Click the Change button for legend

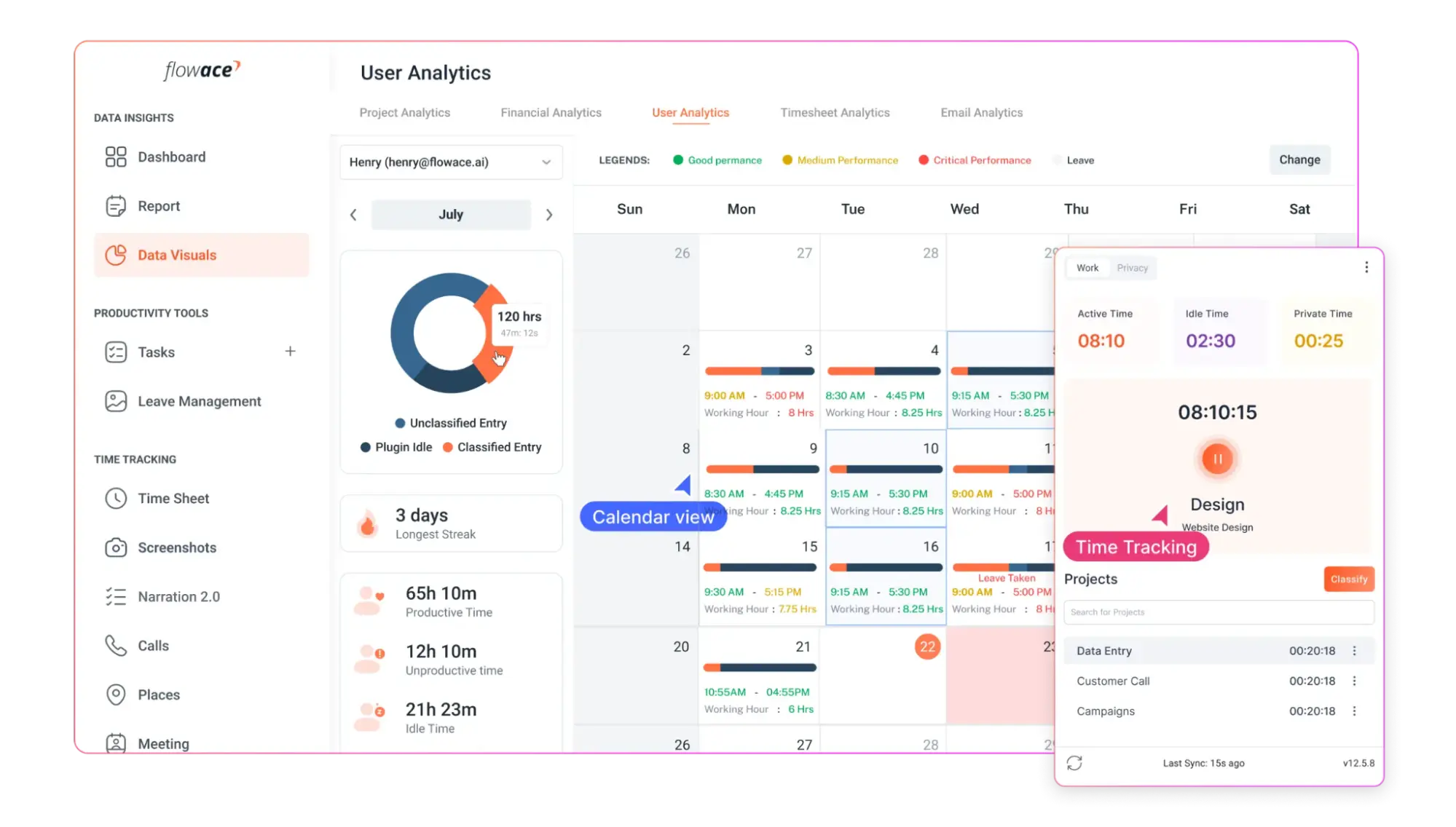(x=1300, y=159)
